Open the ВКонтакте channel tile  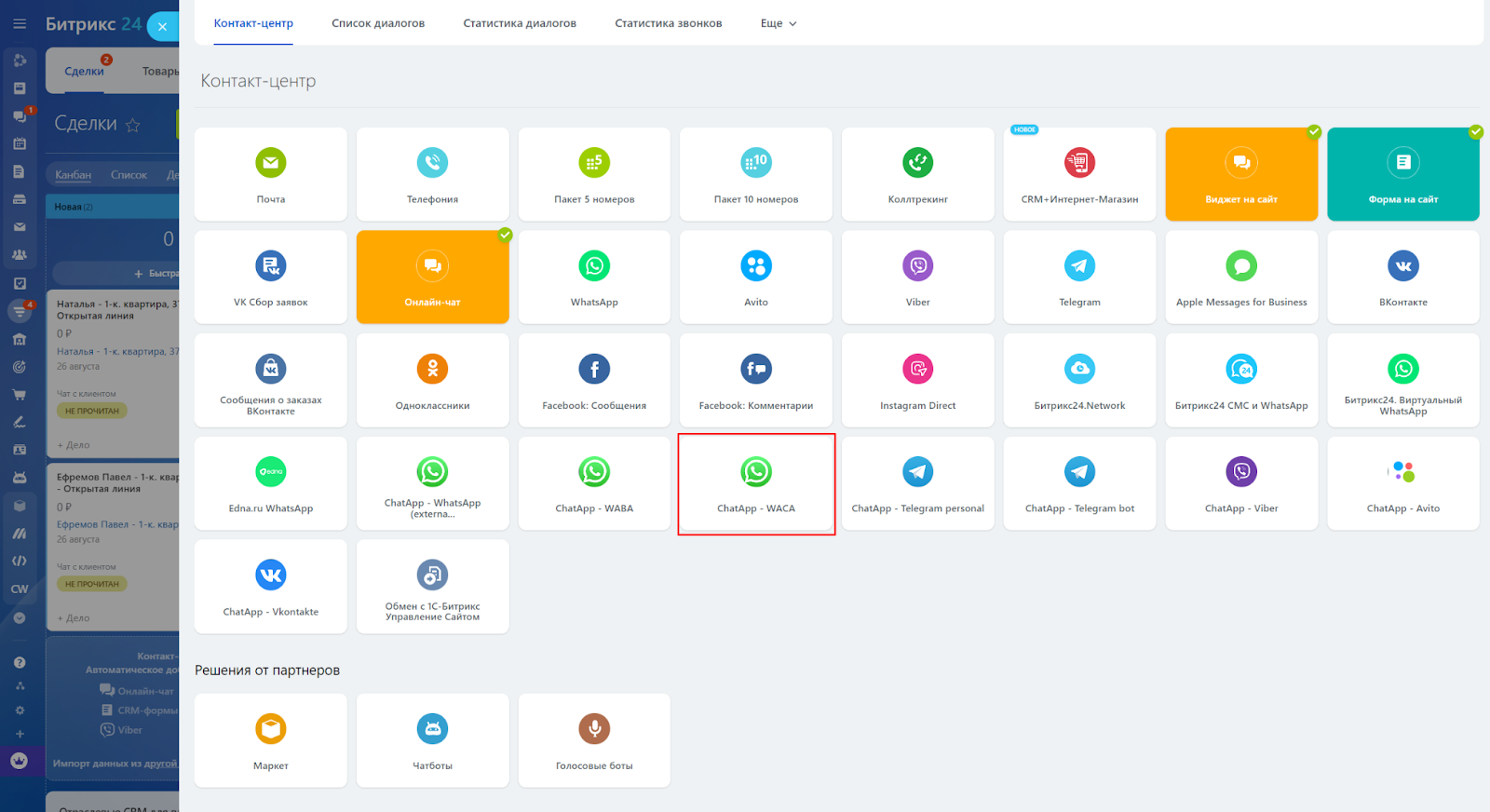coord(1403,277)
